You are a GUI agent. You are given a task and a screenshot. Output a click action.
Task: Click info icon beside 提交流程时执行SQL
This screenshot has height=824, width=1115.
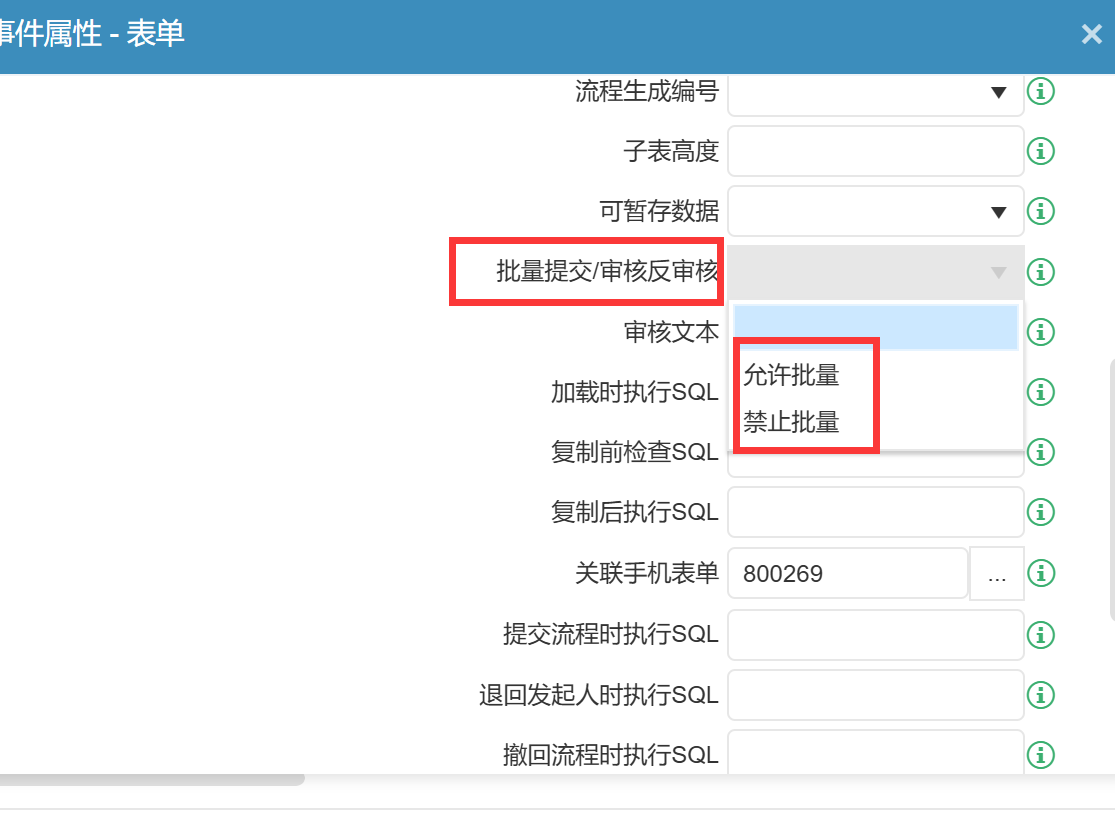[x=1041, y=634]
